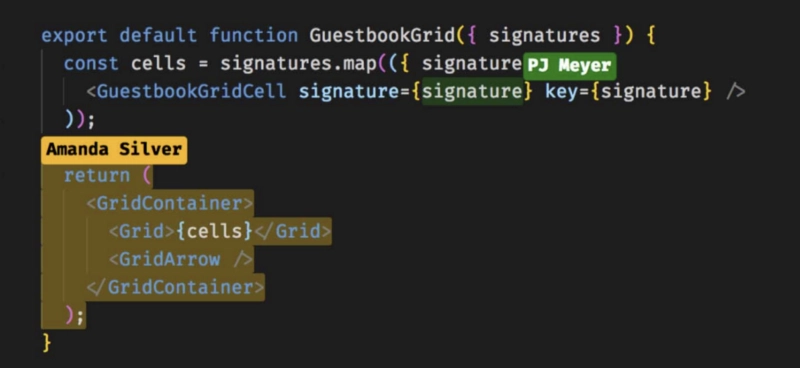Click the GuestbookGridCell component tag
The height and width of the screenshot is (368, 800).
(x=186, y=92)
